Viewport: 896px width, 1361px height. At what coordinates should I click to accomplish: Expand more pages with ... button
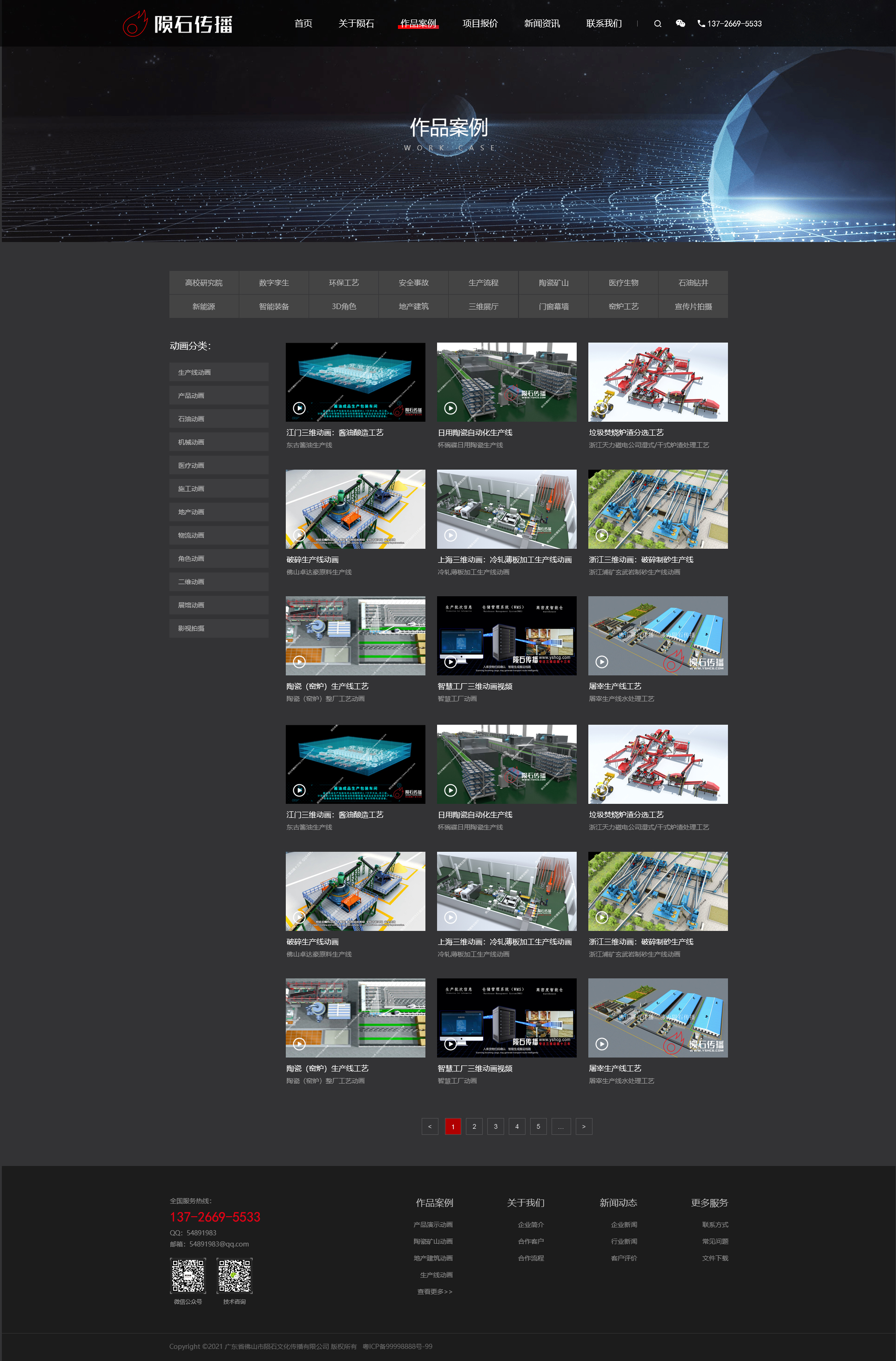(x=560, y=1126)
